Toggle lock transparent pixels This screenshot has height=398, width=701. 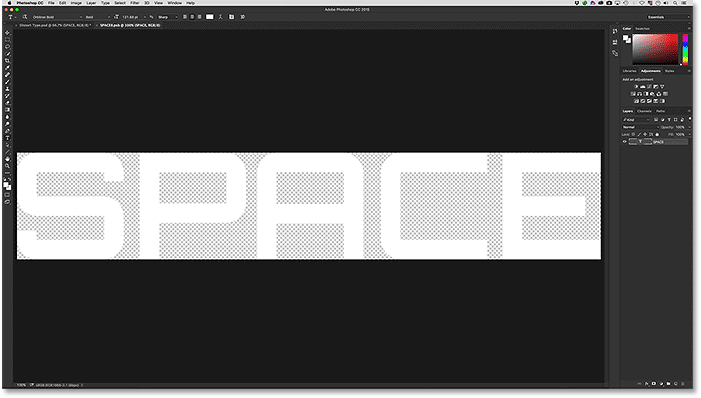633,135
